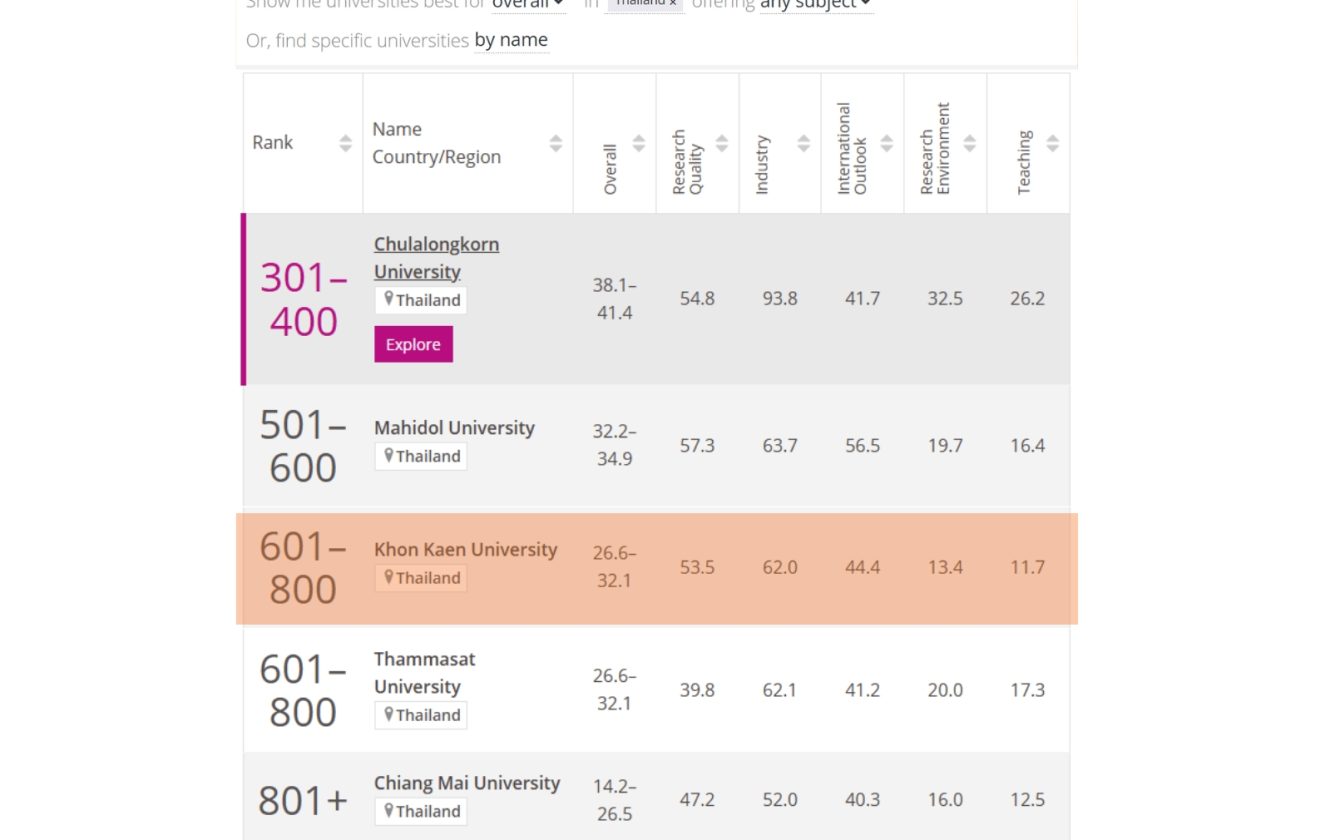This screenshot has width=1320, height=840.
Task: Sort by Teaching score arrows
Action: pos(1052,143)
